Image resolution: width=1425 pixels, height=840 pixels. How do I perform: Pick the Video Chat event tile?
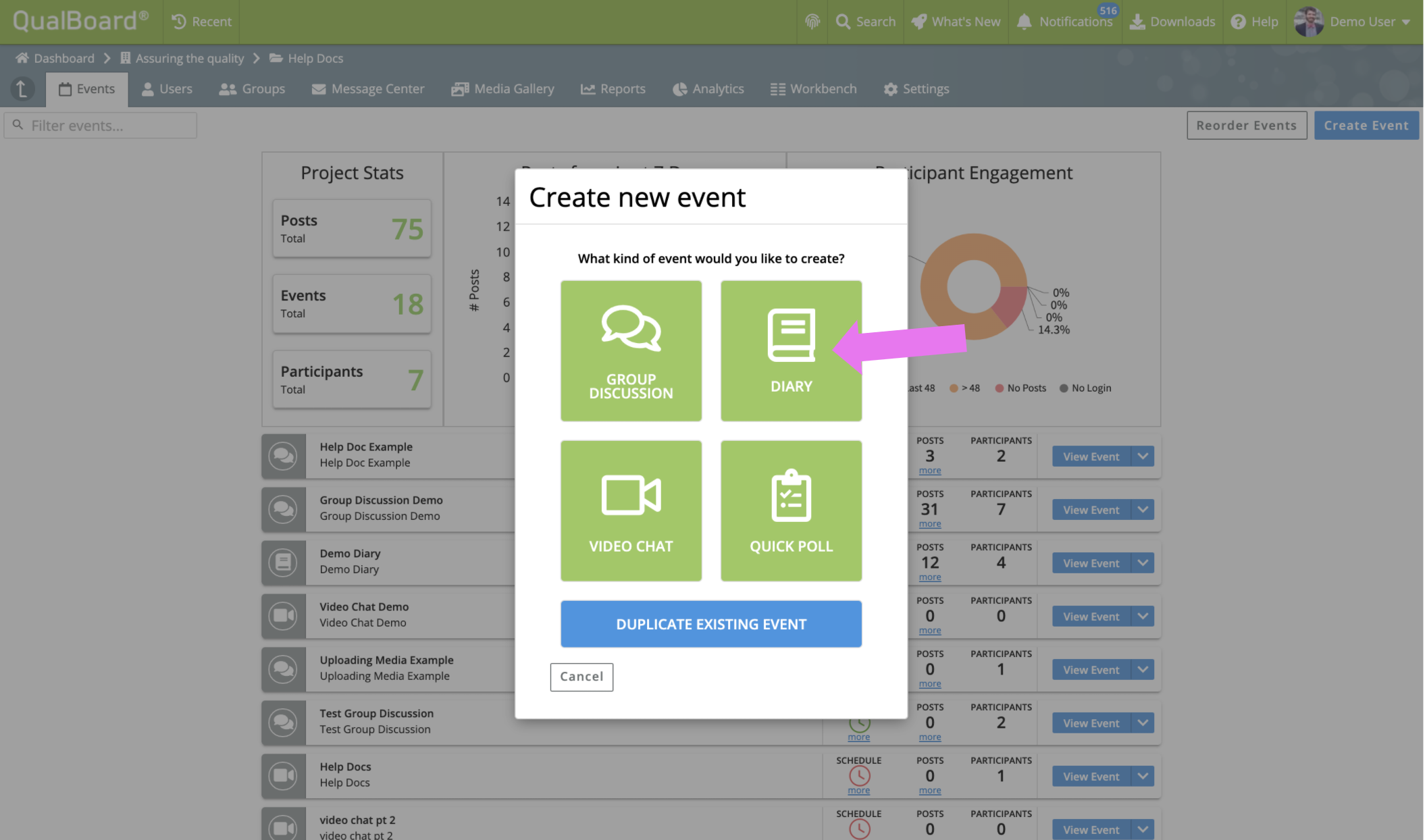[x=631, y=511]
